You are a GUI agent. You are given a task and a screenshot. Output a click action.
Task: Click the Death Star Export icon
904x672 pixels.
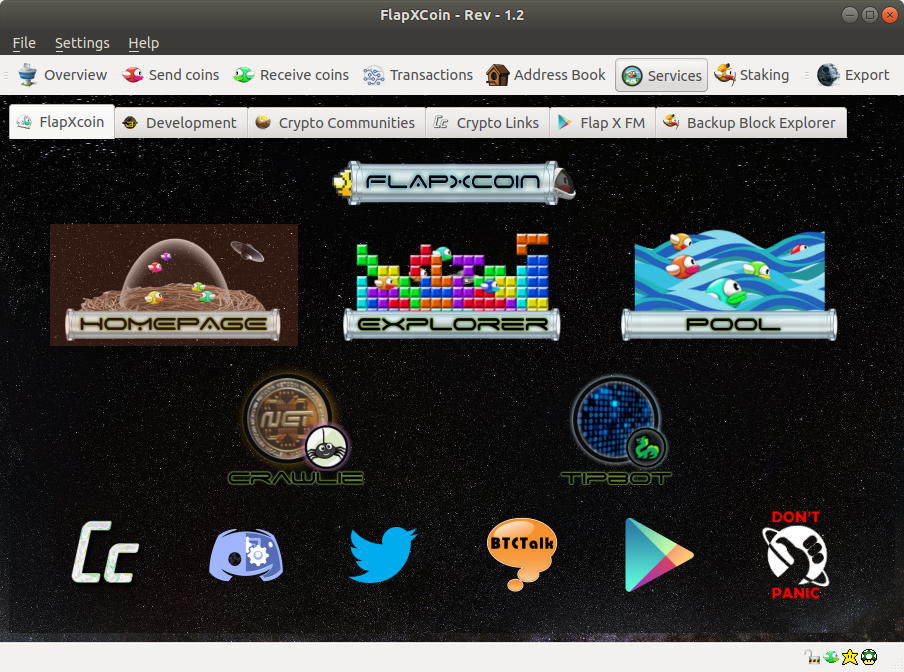point(828,75)
